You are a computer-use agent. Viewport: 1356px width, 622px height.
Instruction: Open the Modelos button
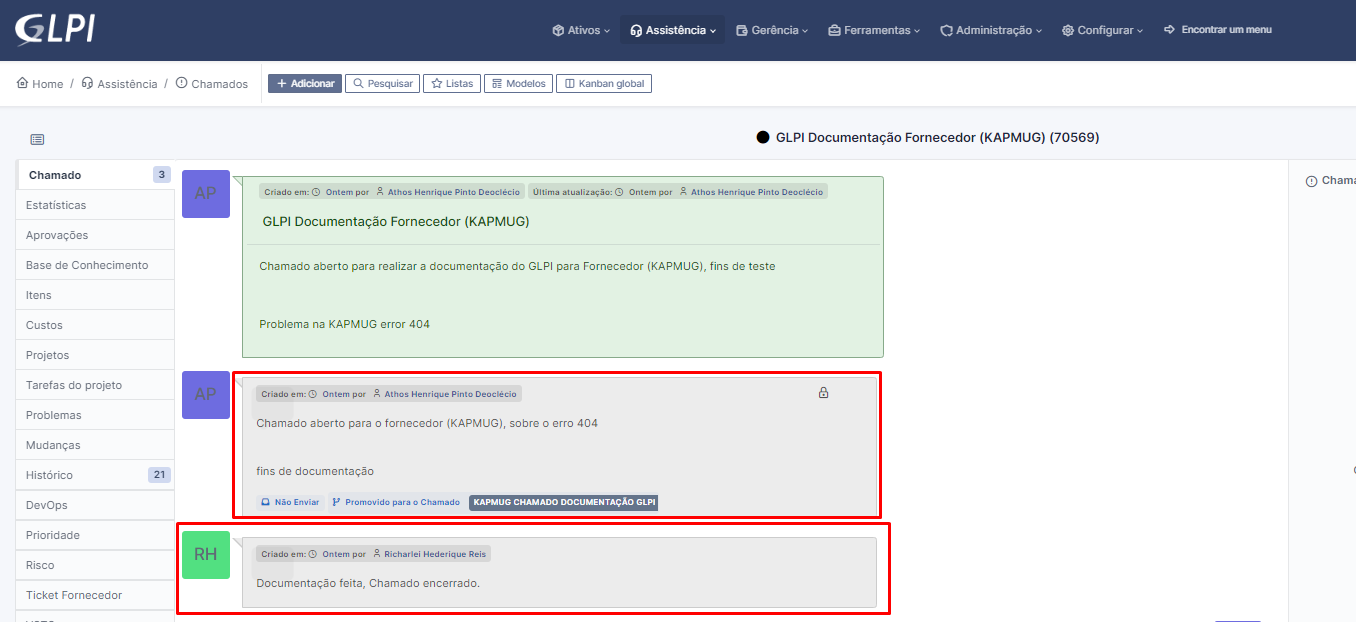[518, 84]
